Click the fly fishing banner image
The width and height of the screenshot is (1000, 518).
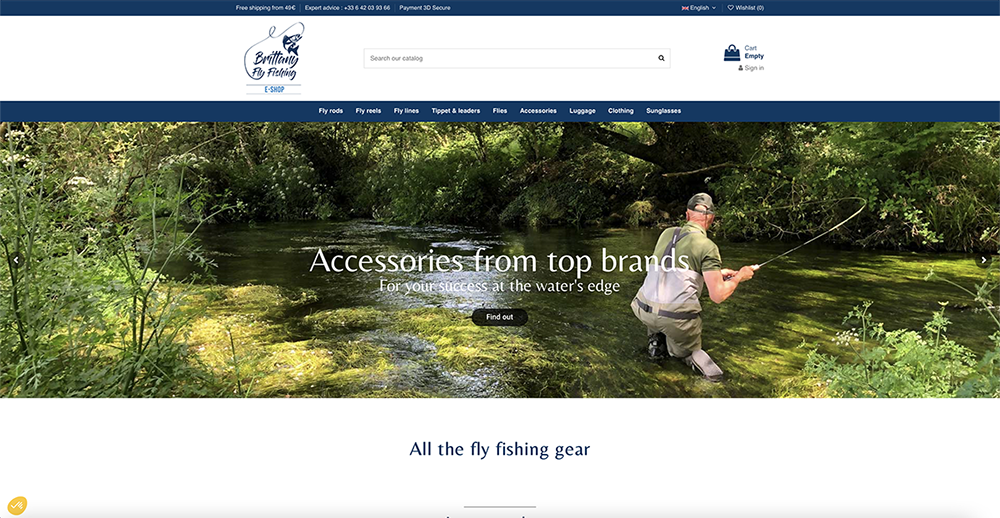click(x=500, y=260)
